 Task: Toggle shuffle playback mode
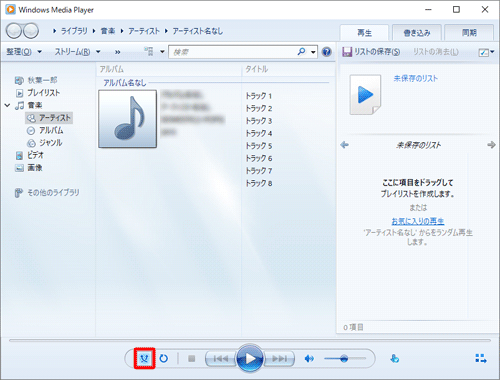pyautogui.click(x=144, y=359)
